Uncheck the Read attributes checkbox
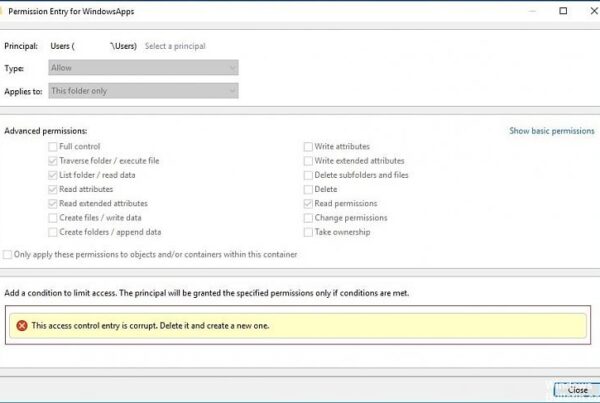 [53, 189]
